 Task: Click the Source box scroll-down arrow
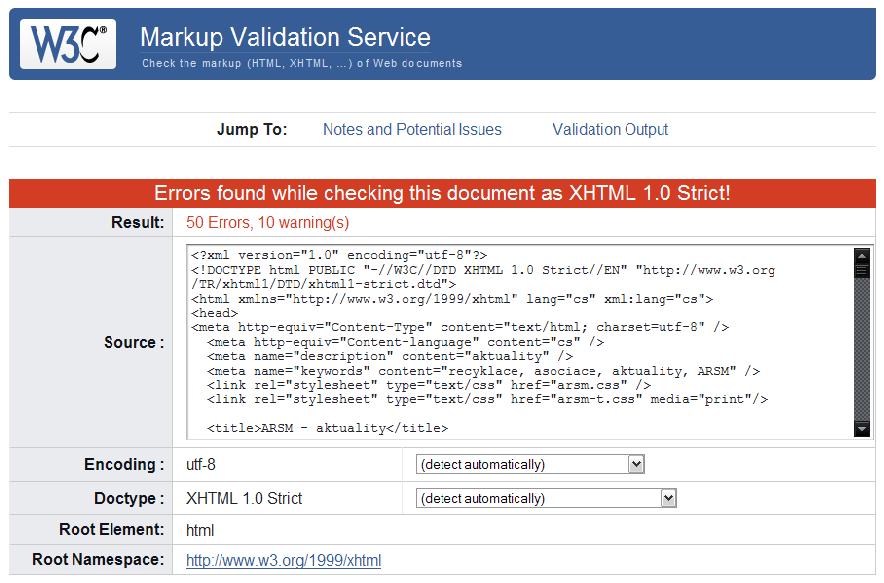[861, 429]
